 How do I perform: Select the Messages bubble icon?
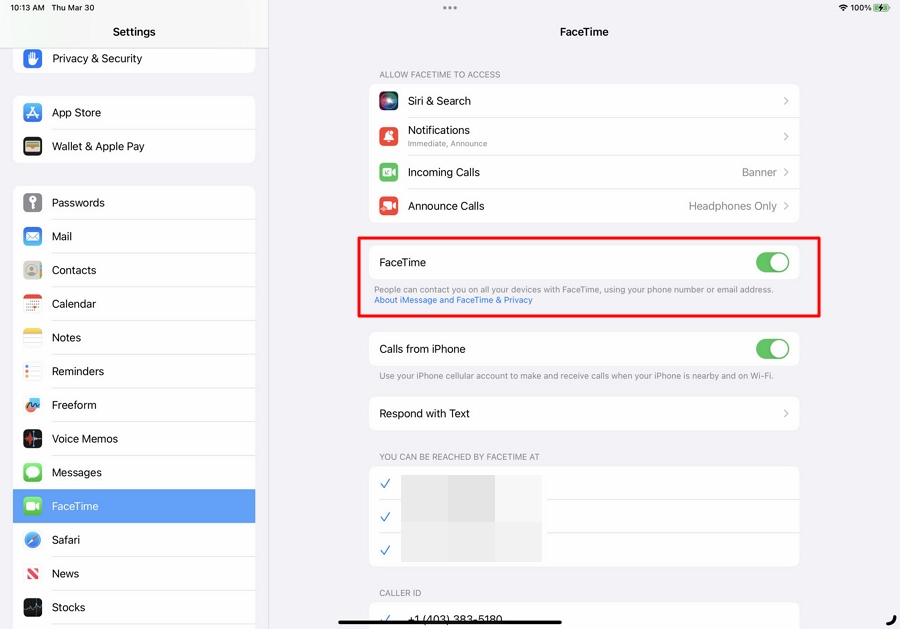(x=33, y=472)
